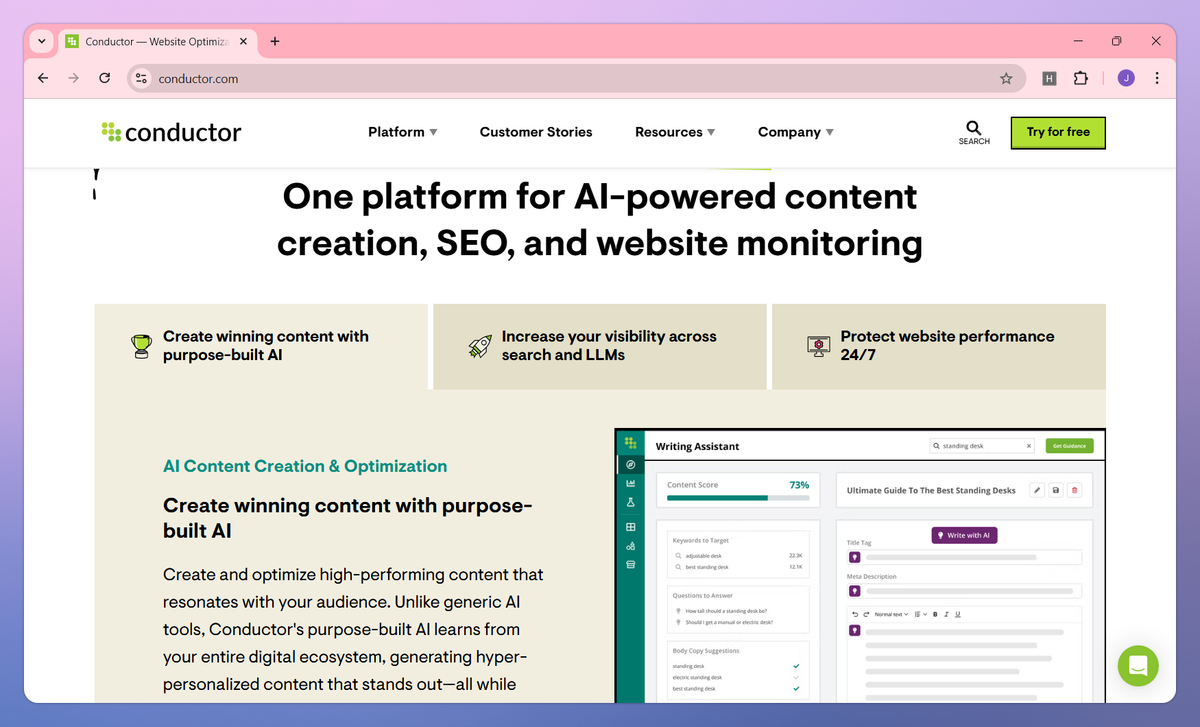
Task: Open the Extensions puzzle menu
Action: [1081, 78]
